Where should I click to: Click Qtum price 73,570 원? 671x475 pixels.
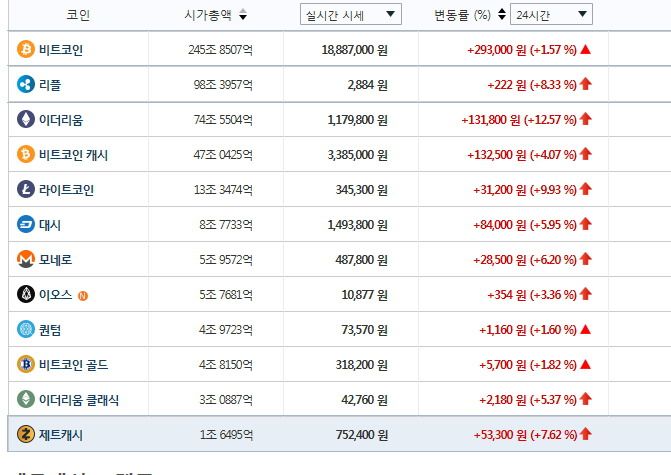pos(365,330)
